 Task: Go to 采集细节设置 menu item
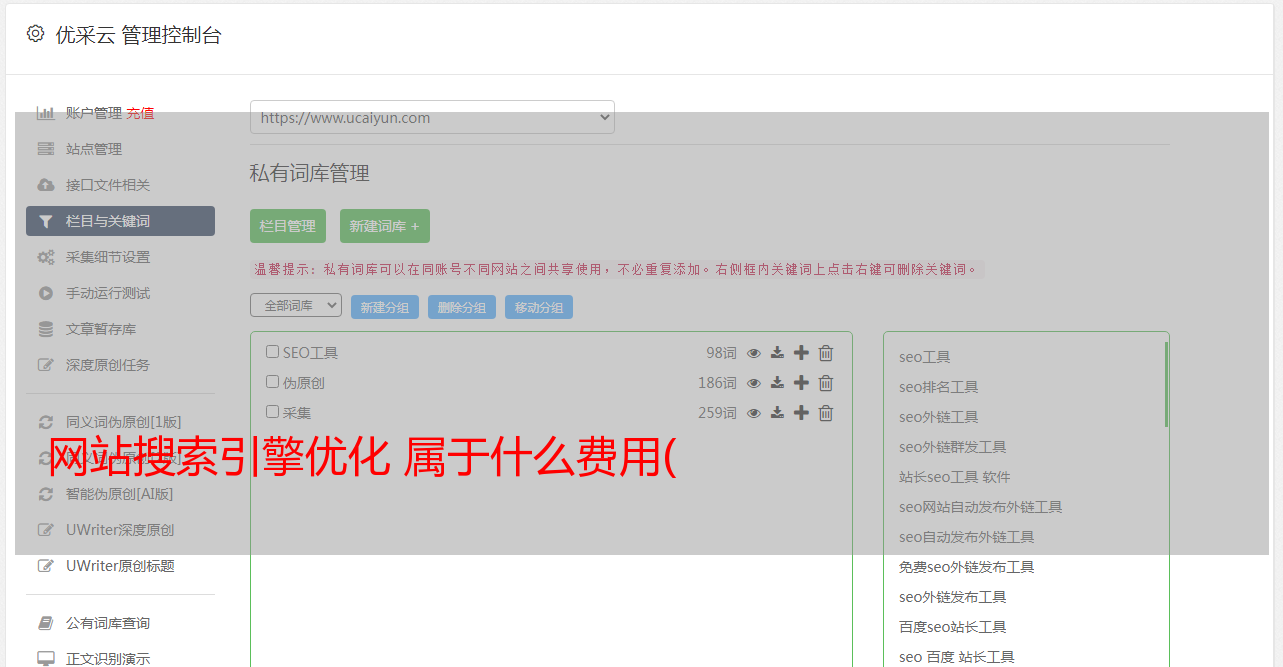108,257
